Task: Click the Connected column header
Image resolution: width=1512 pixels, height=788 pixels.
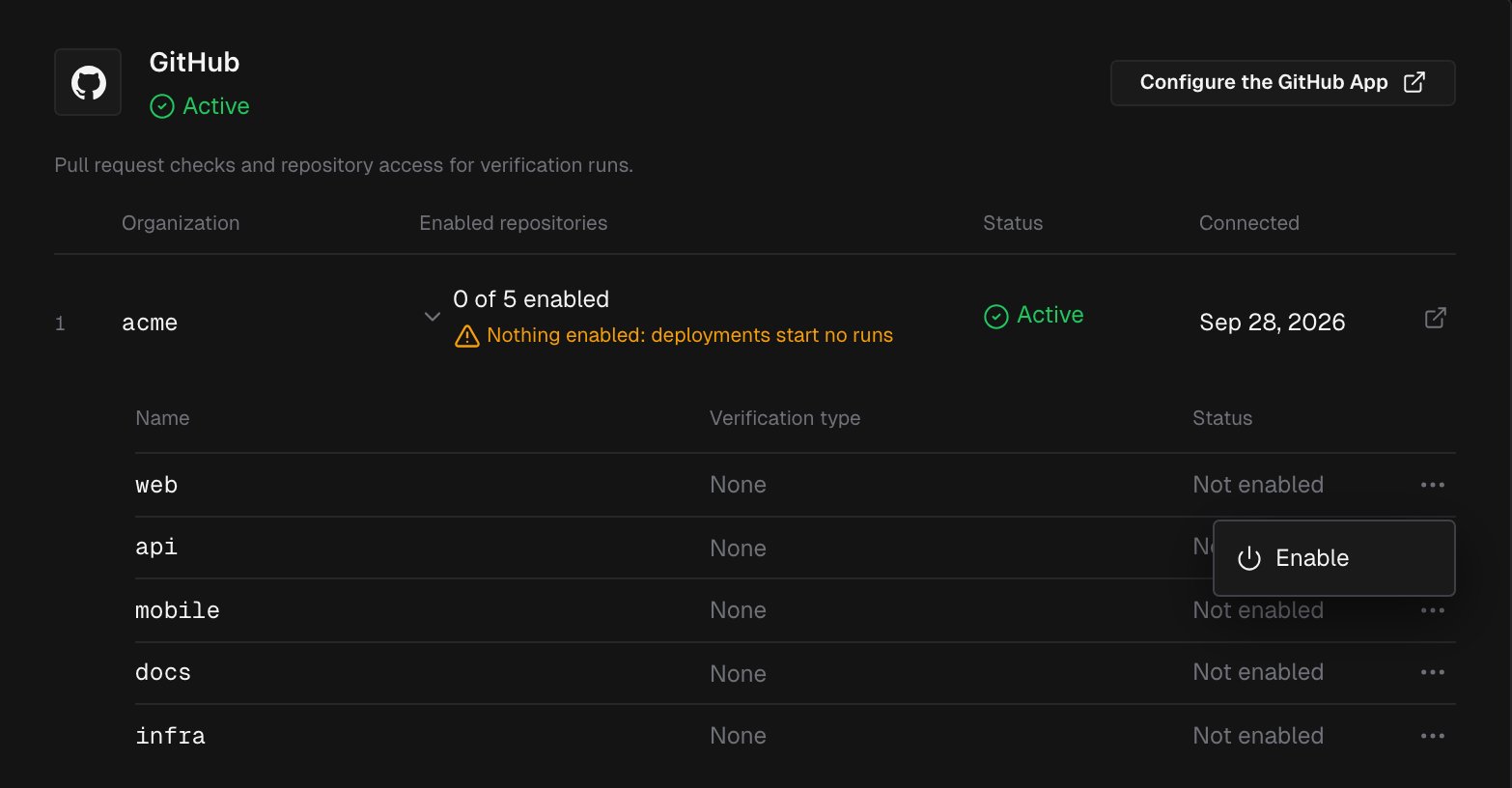Action: pyautogui.click(x=1249, y=223)
